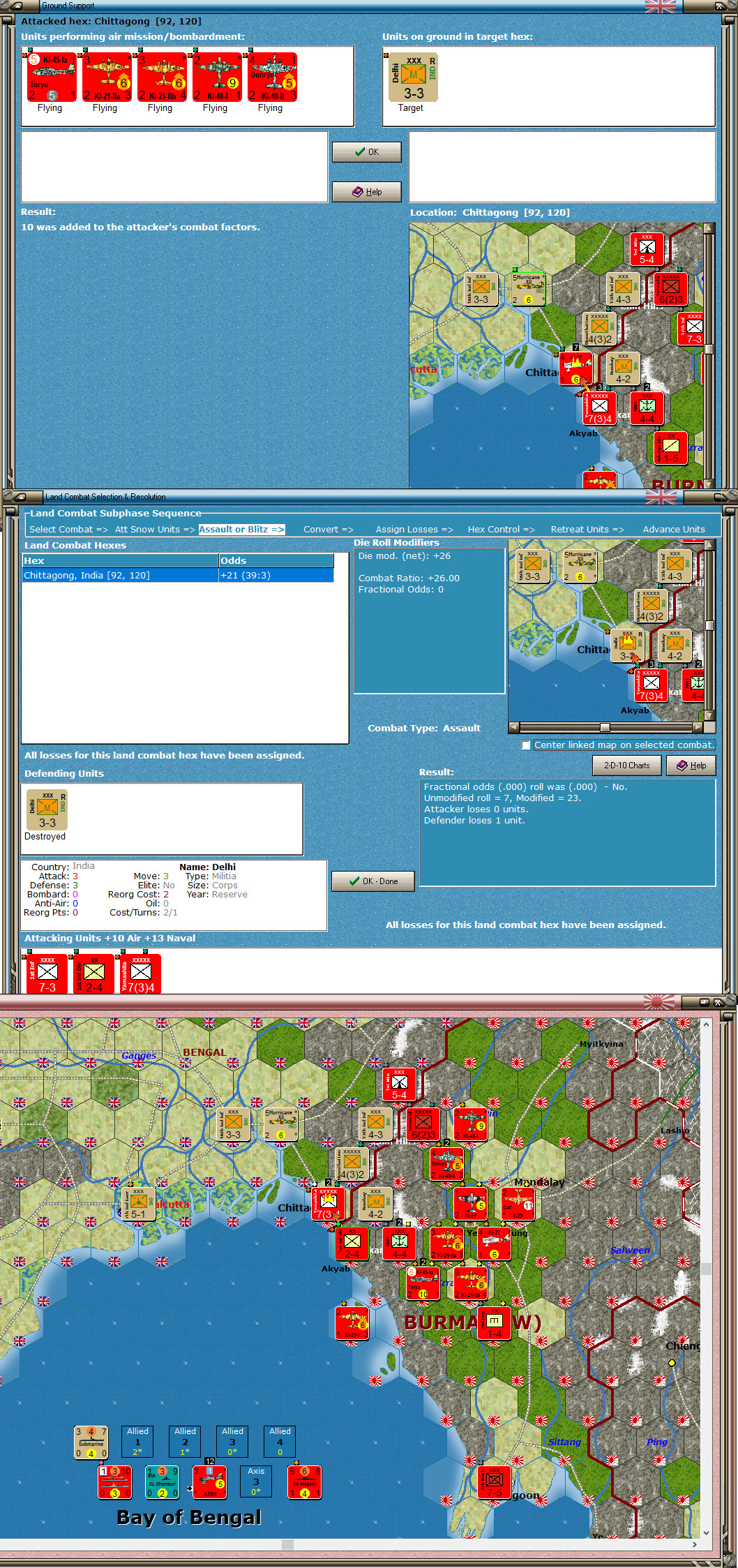Click the OK - Done button

coord(373,881)
